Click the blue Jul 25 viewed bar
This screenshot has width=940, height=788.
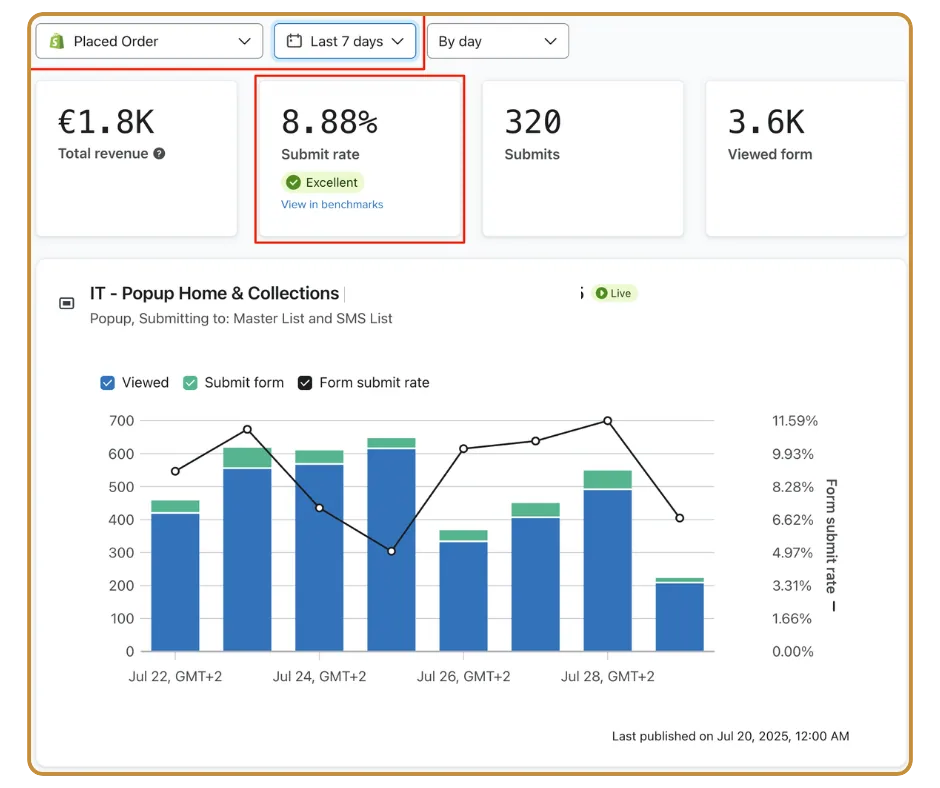(x=391, y=549)
